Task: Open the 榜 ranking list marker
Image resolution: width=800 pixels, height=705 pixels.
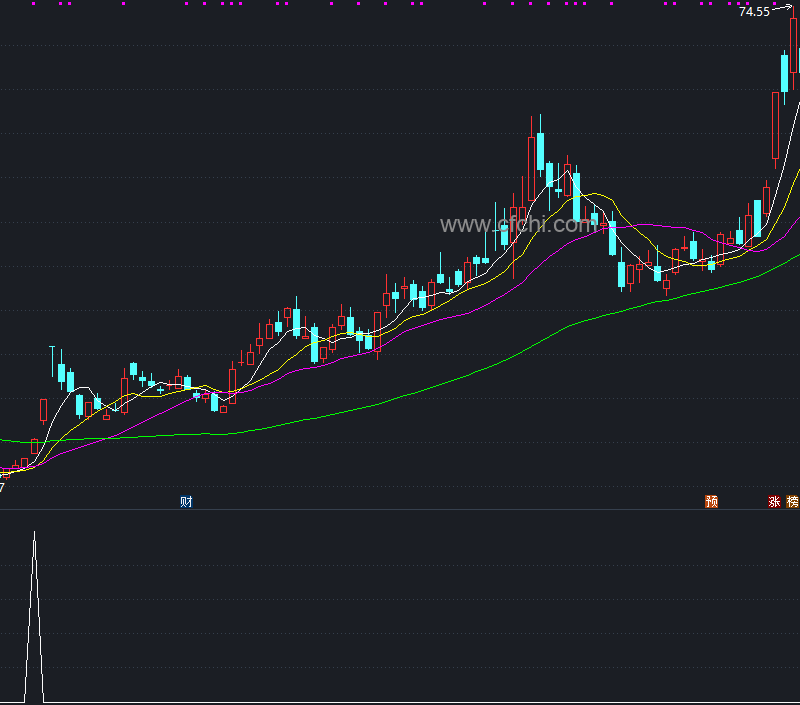Action: (792, 501)
